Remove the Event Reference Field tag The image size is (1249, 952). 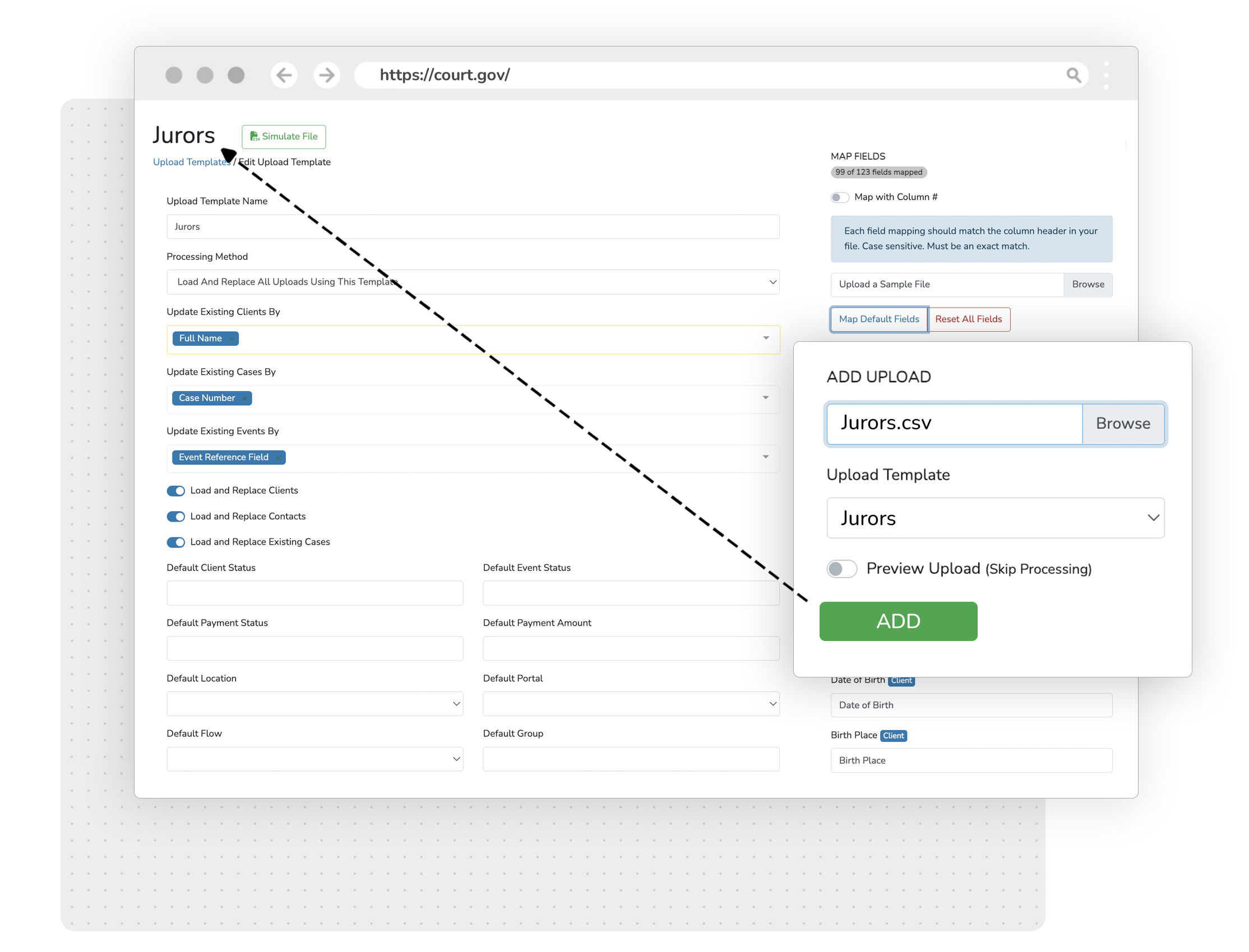point(278,458)
